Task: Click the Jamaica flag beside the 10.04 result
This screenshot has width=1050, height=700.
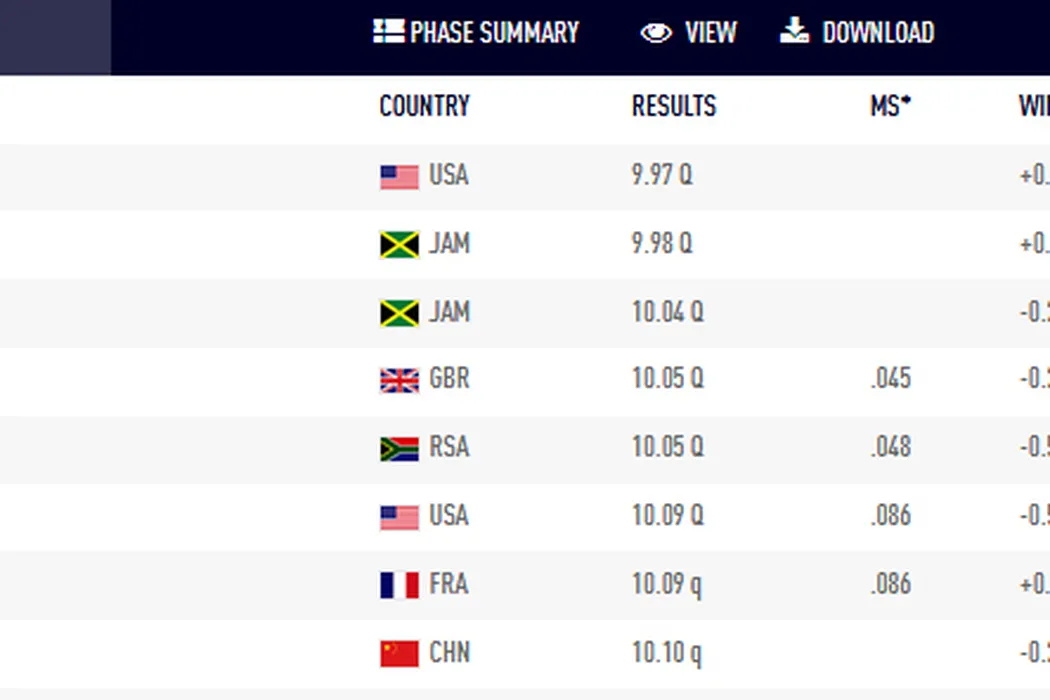Action: [x=399, y=314]
